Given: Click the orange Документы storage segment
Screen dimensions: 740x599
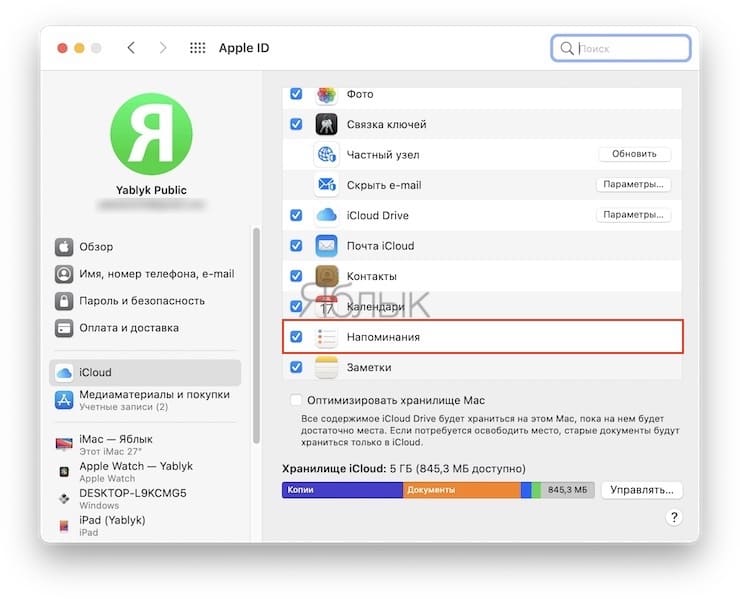Looking at the screenshot, I should coord(462,490).
